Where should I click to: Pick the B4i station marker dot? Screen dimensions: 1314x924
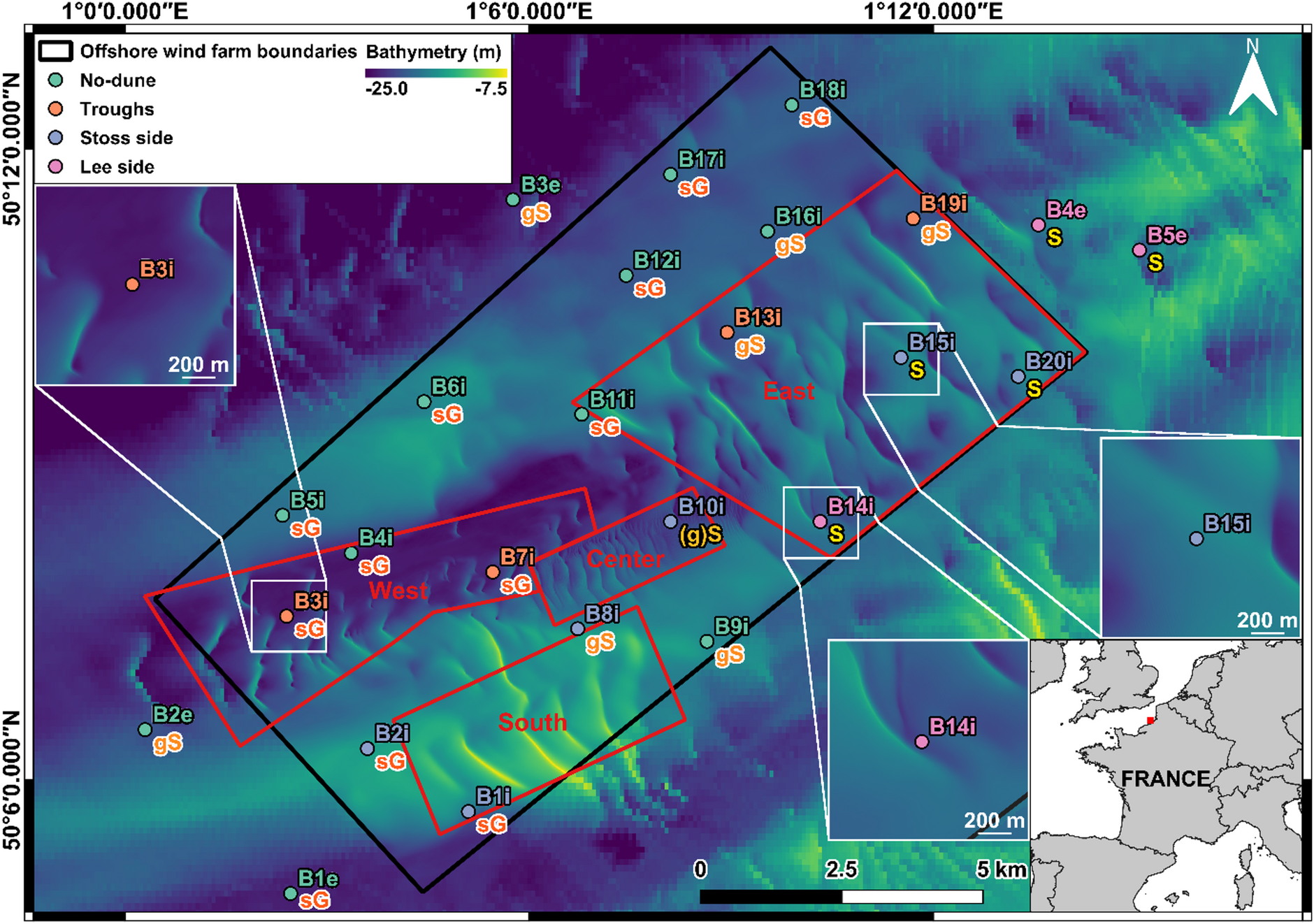click(352, 553)
